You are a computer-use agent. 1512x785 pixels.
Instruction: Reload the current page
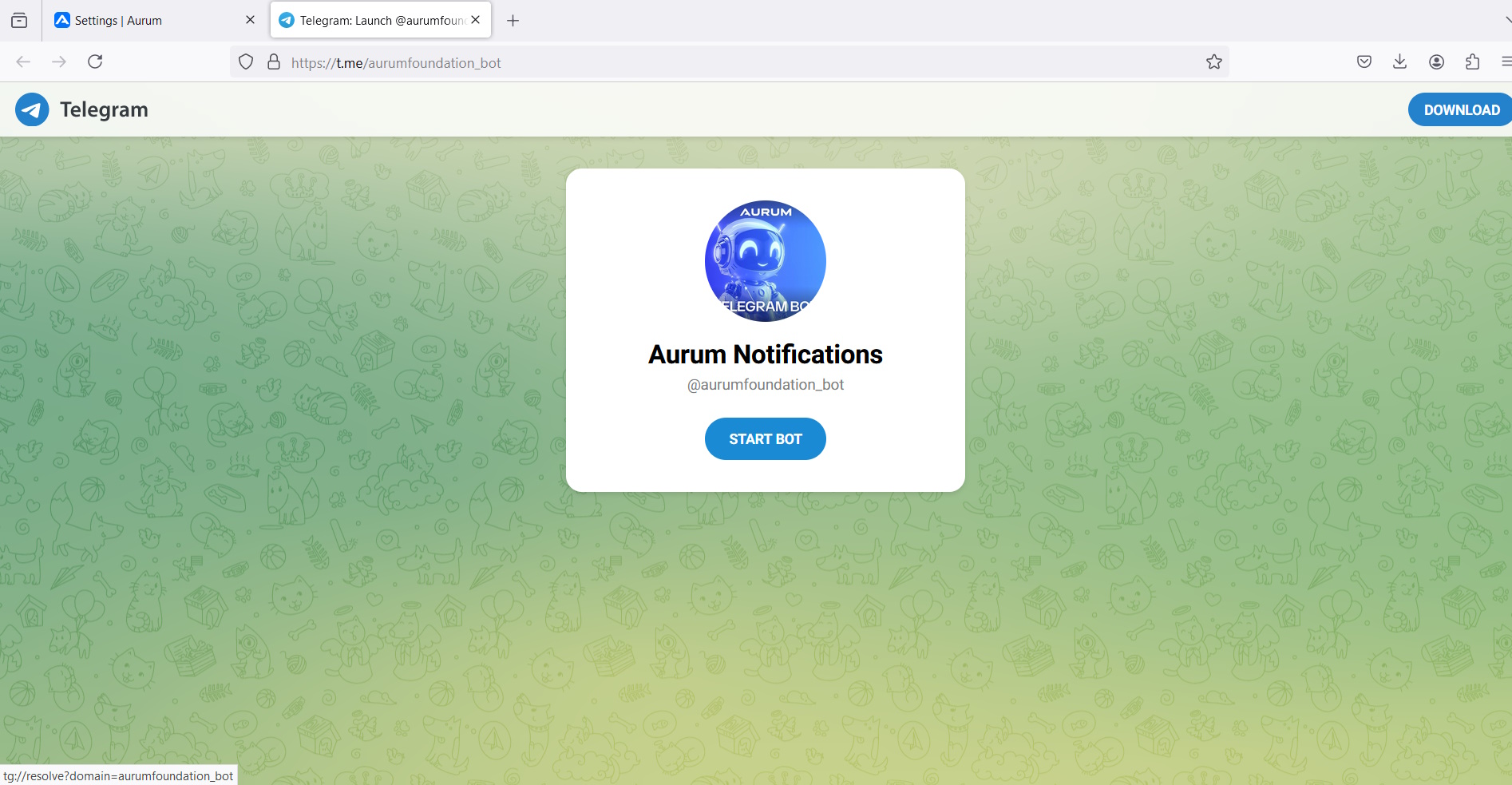coord(95,61)
